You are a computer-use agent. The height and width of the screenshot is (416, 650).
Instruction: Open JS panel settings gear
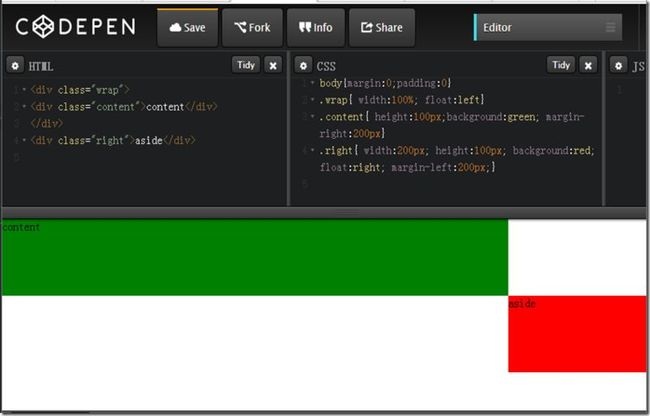[618, 65]
